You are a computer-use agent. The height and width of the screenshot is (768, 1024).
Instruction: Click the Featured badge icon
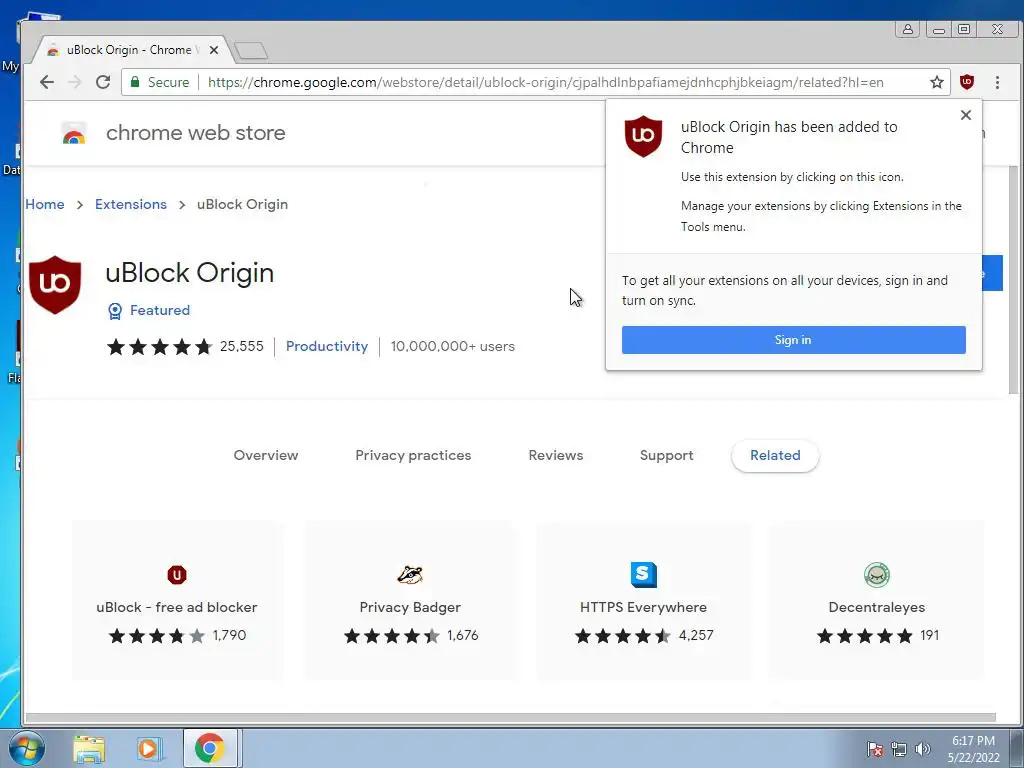pos(115,311)
